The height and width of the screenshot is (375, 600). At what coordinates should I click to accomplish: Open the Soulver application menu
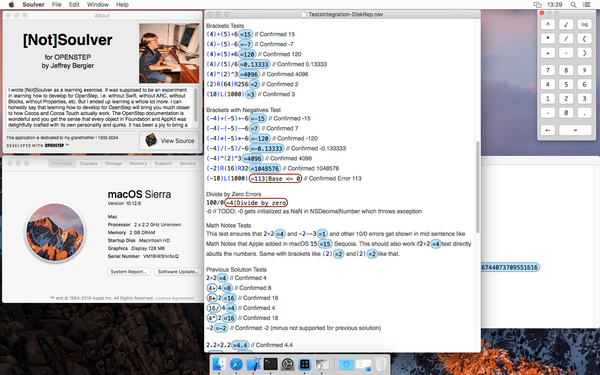33,5
